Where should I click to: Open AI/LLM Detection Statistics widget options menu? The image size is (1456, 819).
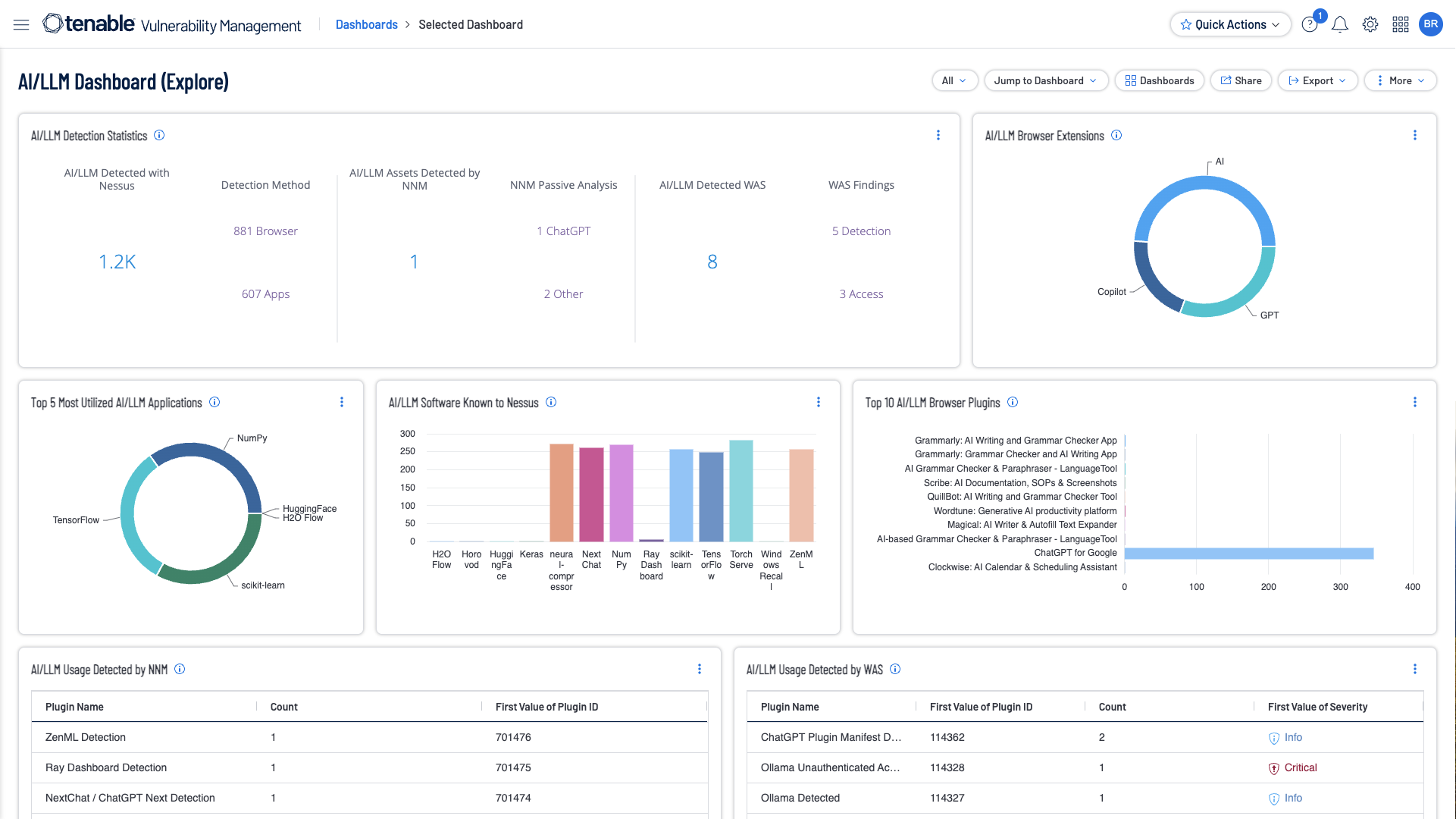pos(938,135)
